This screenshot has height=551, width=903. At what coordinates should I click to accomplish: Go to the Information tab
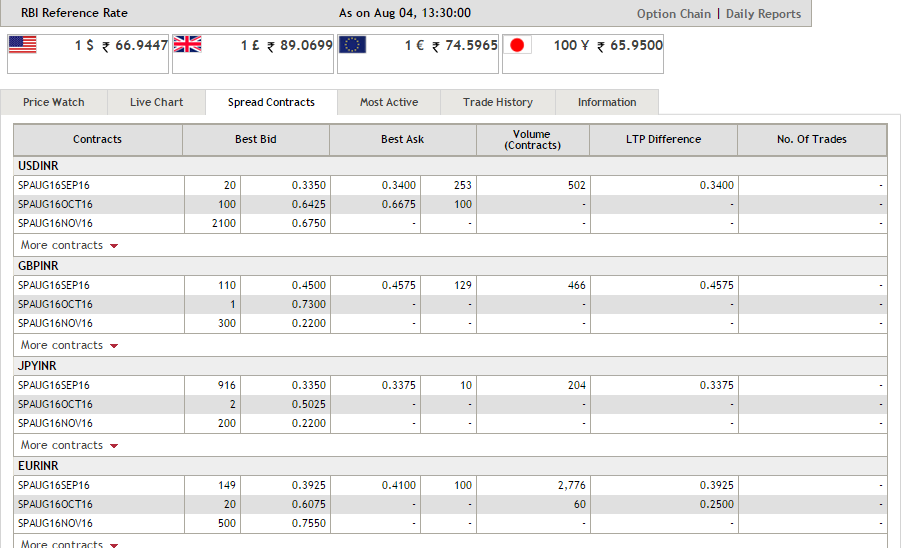[607, 102]
